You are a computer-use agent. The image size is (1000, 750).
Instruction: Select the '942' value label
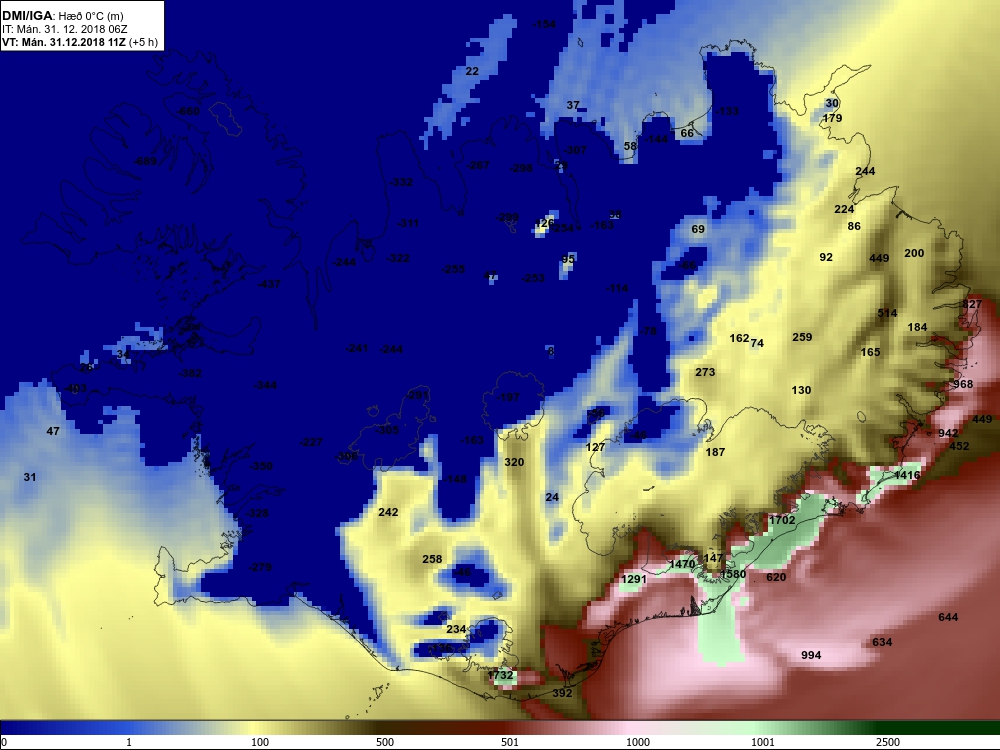948,433
